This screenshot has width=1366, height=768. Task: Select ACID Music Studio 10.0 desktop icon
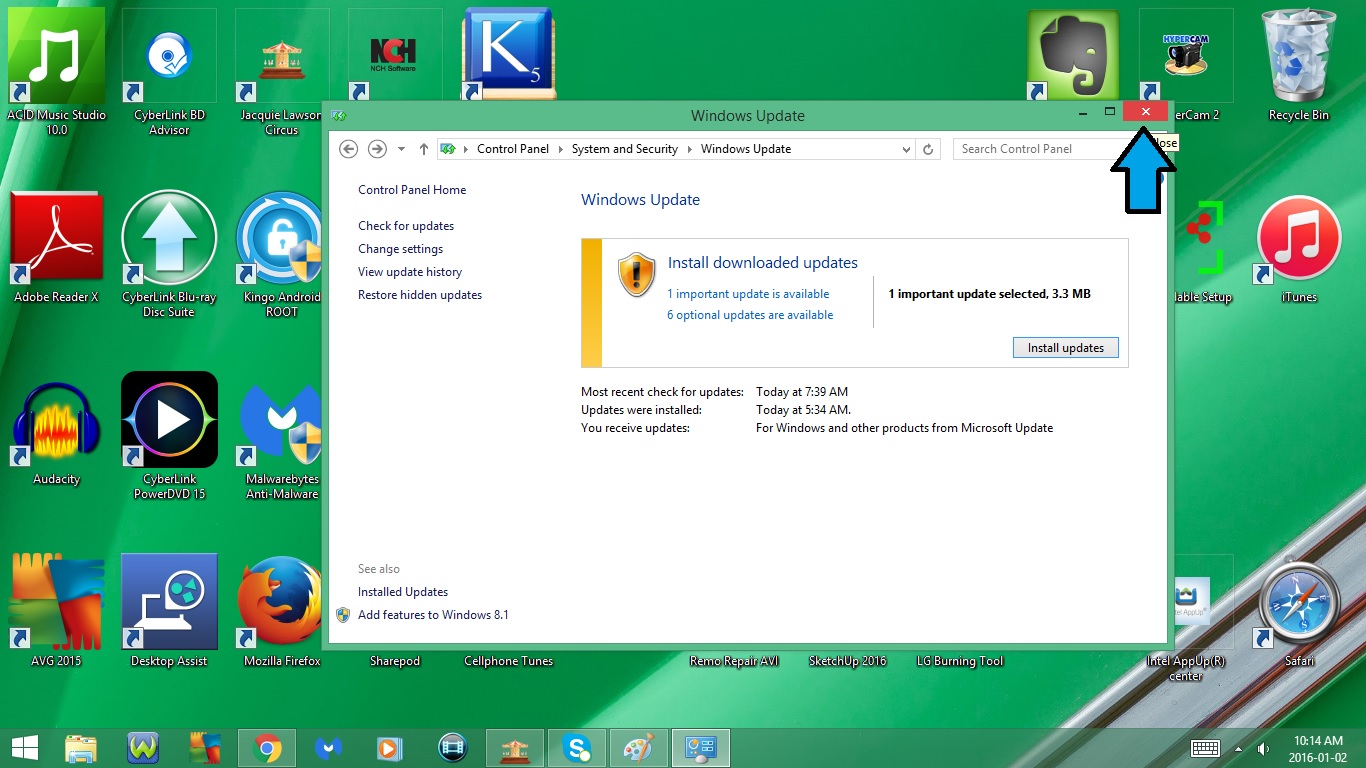pos(56,70)
